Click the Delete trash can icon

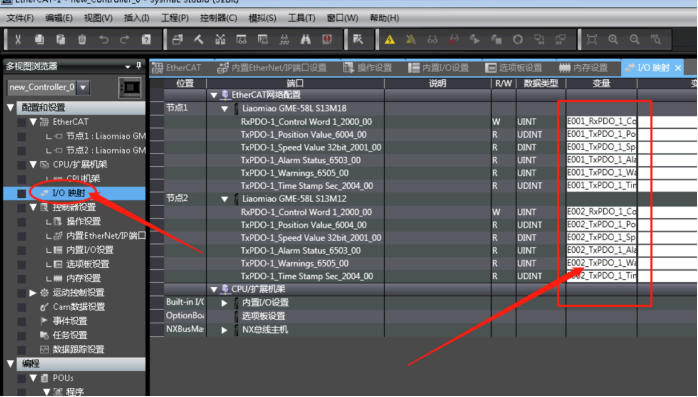[82, 40]
